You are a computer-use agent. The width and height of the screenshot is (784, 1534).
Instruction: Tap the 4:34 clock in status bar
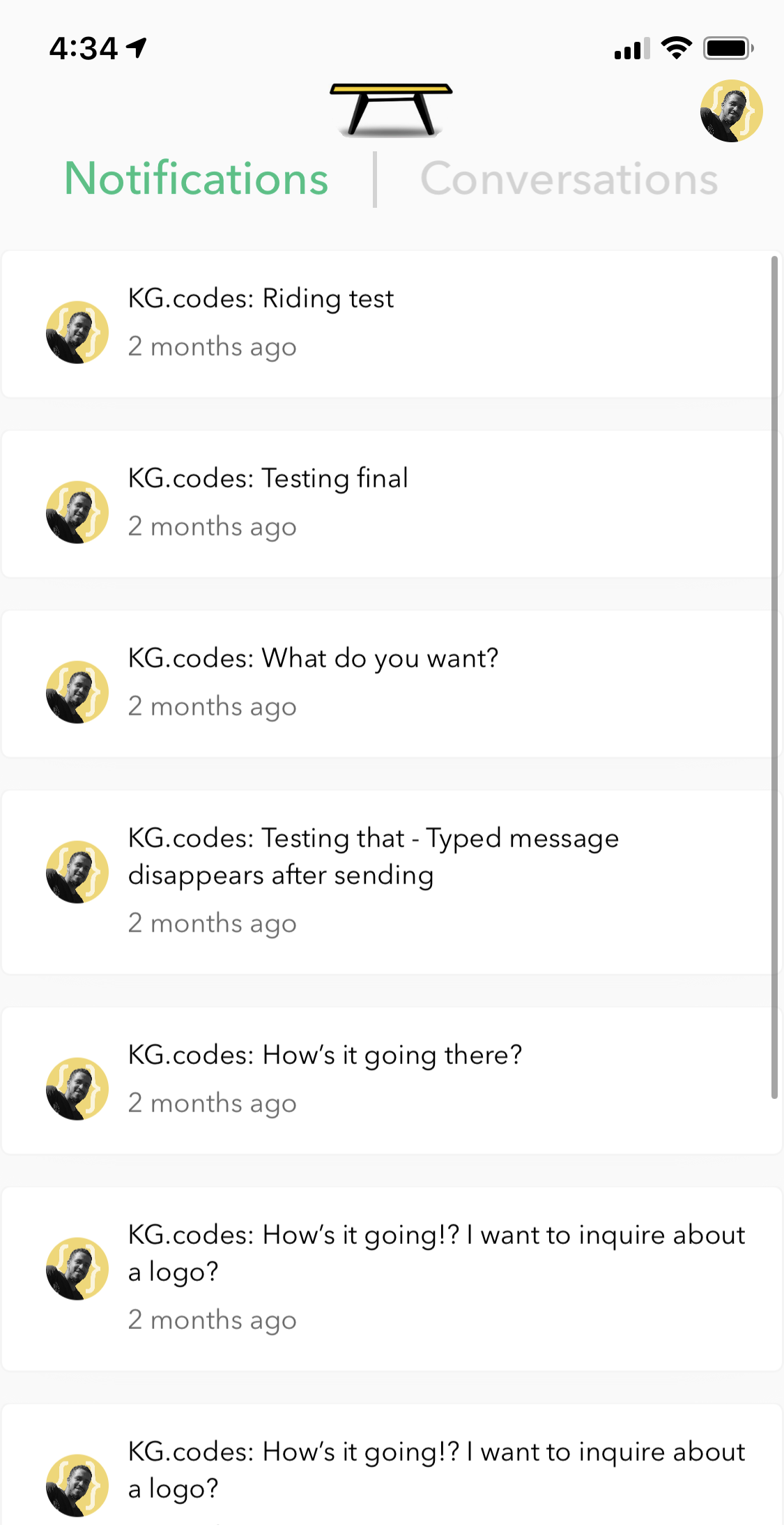pos(84,49)
